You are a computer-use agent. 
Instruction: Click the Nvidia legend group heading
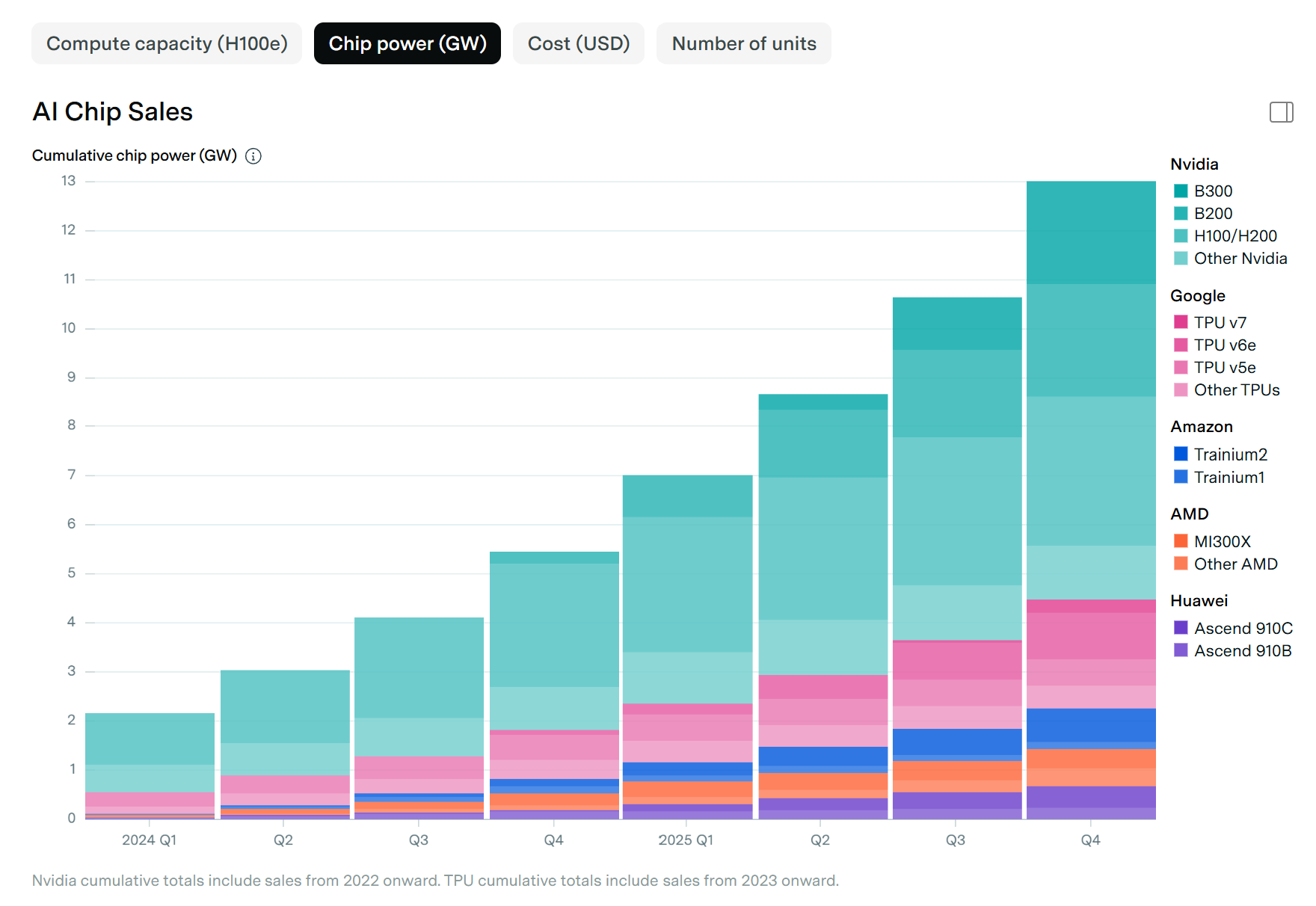[1194, 164]
